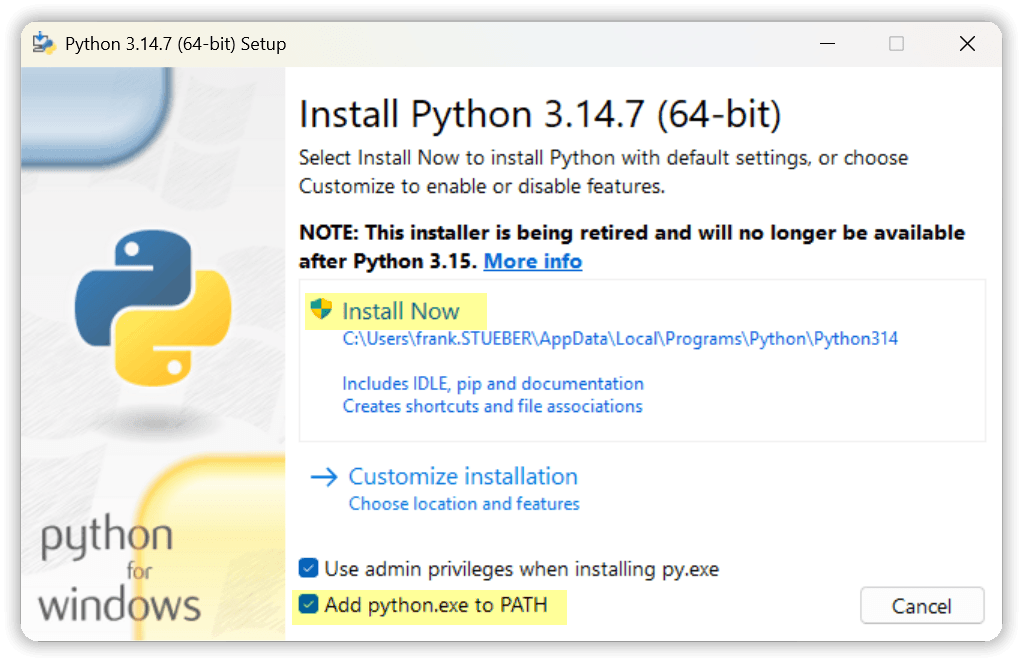
Task: Click 'Choose location and features' text
Action: pos(464,504)
